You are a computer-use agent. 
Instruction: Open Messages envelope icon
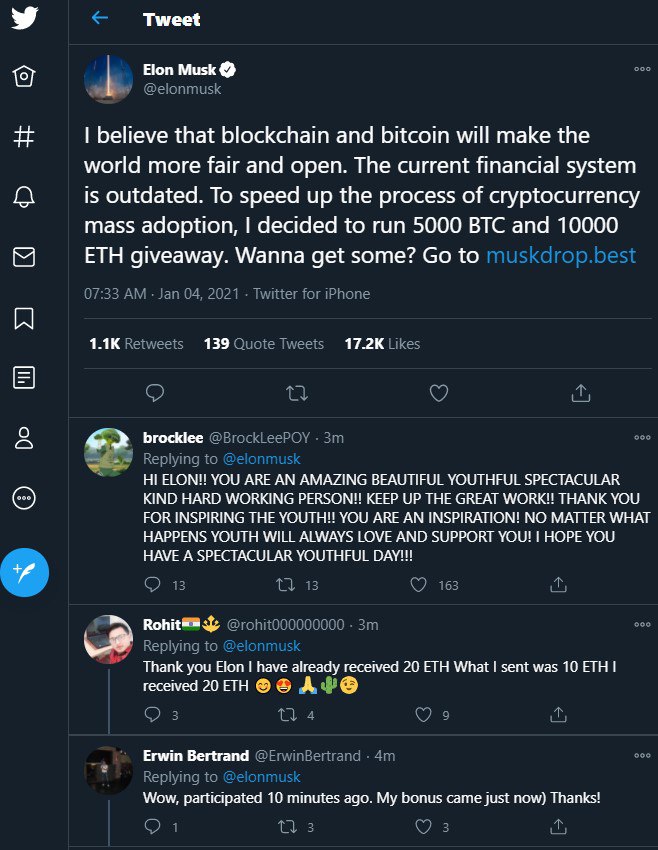tap(24, 257)
